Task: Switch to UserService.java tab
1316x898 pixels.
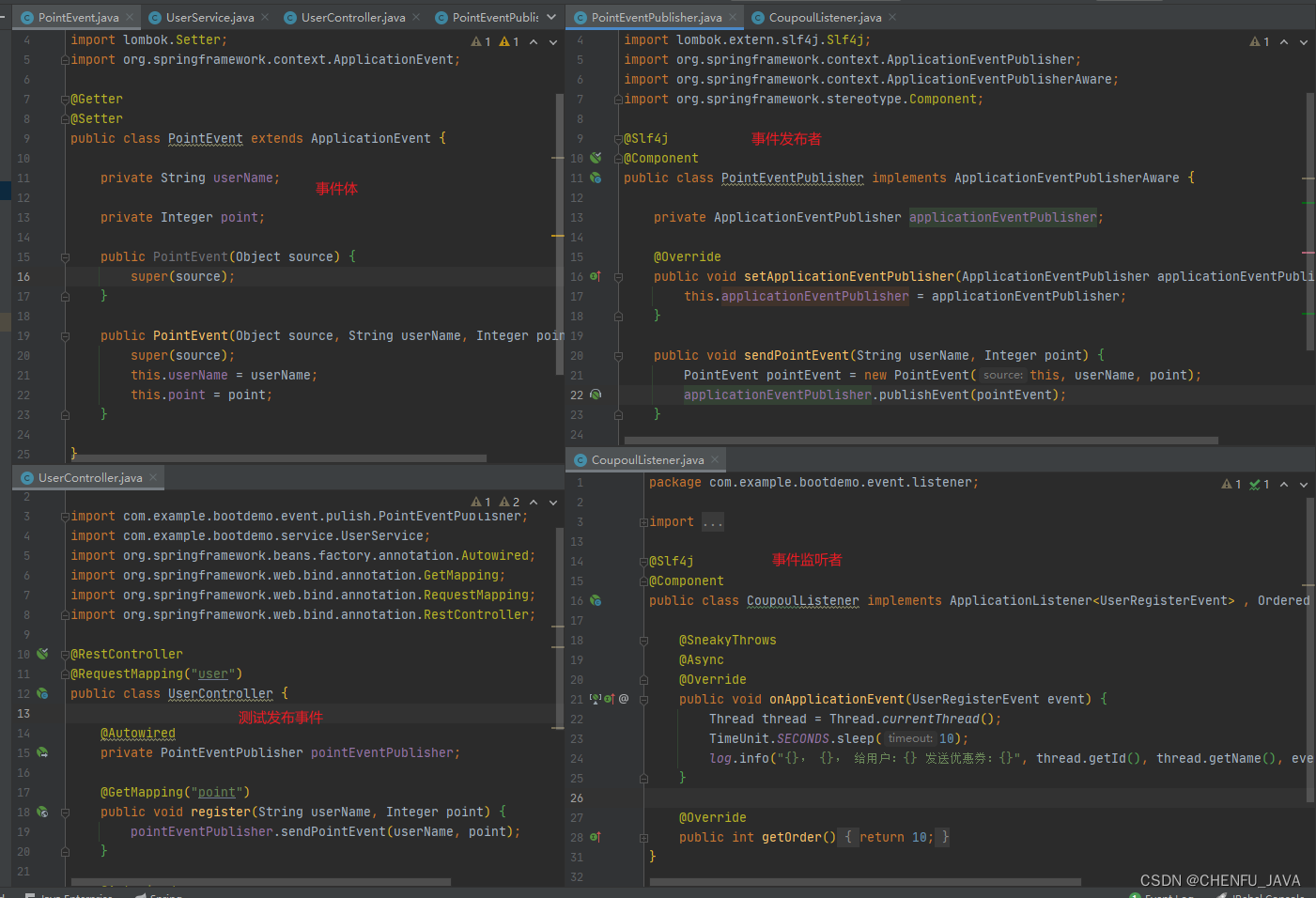Action: pos(209,17)
